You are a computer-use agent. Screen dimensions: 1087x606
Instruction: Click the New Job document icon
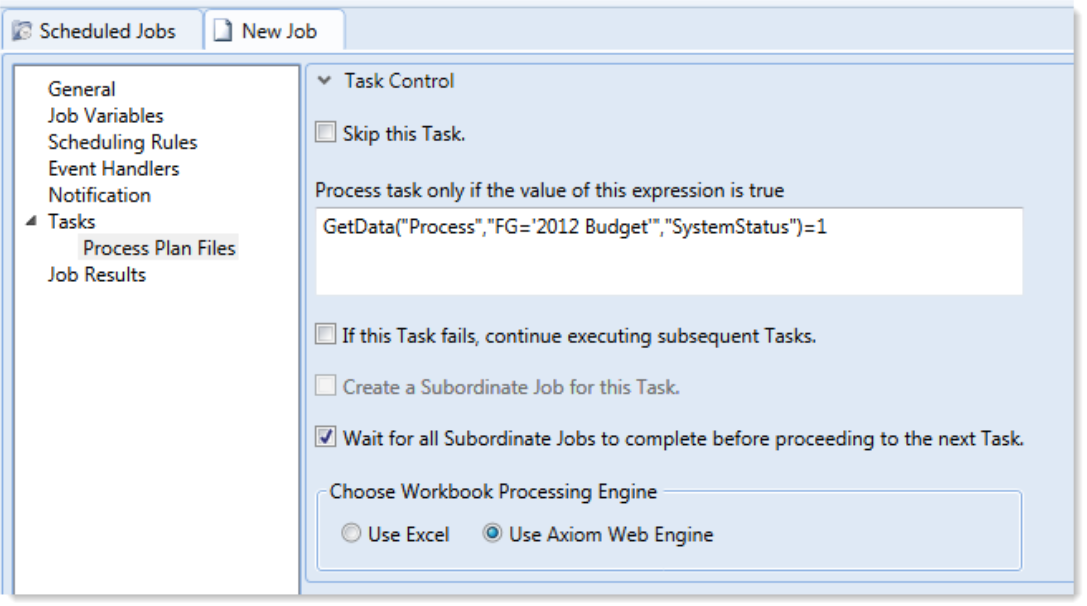pos(225,31)
